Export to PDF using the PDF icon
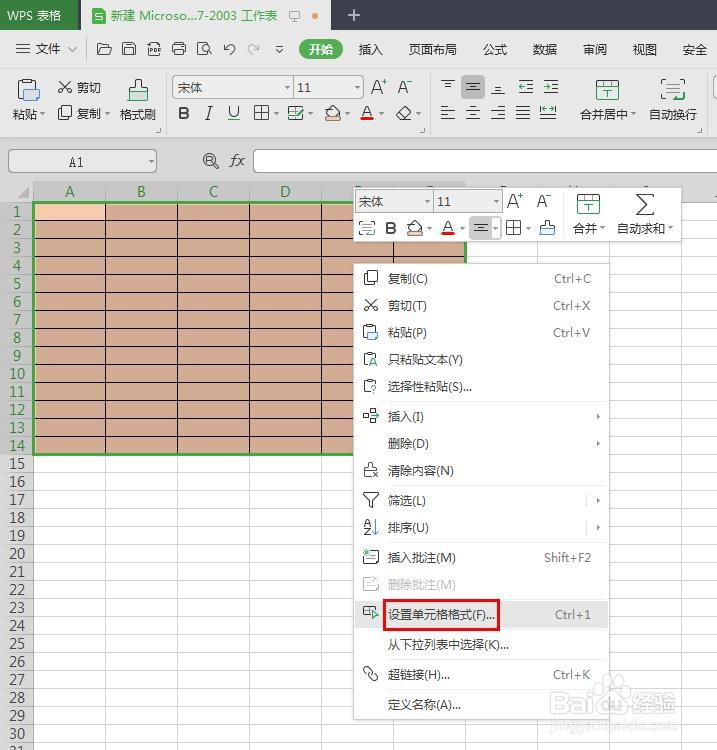 [x=154, y=49]
